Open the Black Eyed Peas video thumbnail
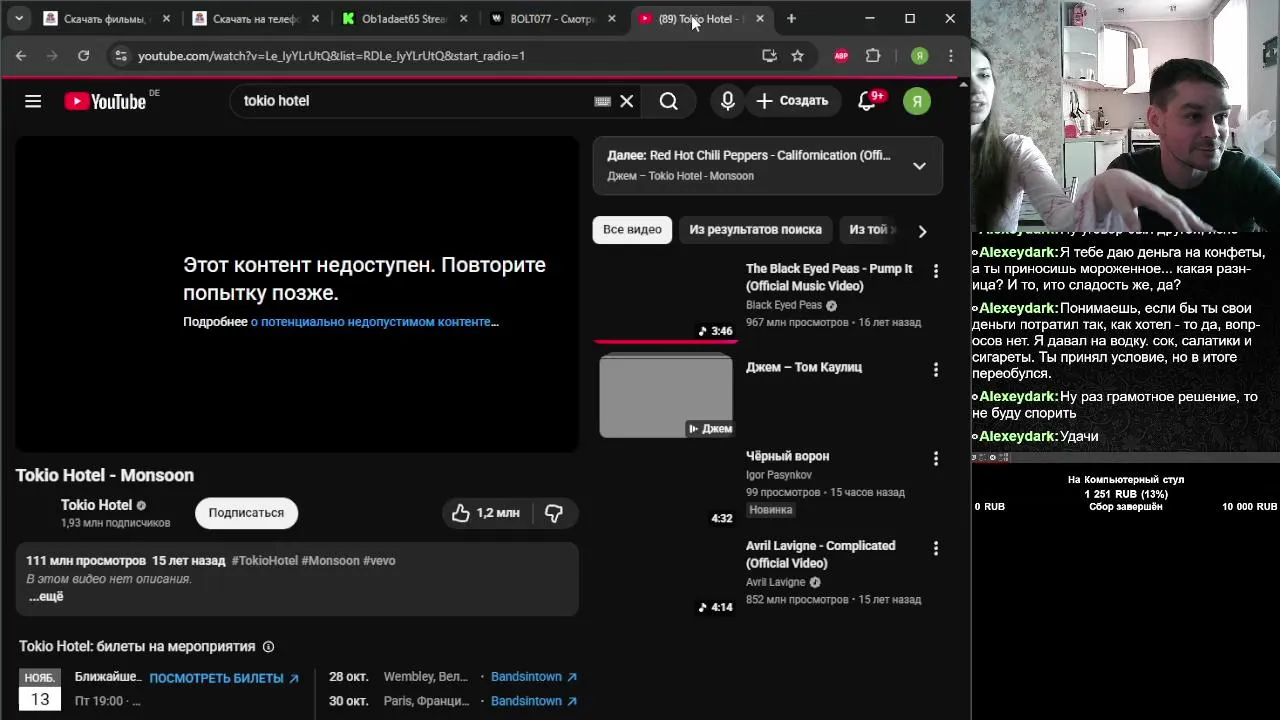This screenshot has width=1280, height=720. pos(666,300)
